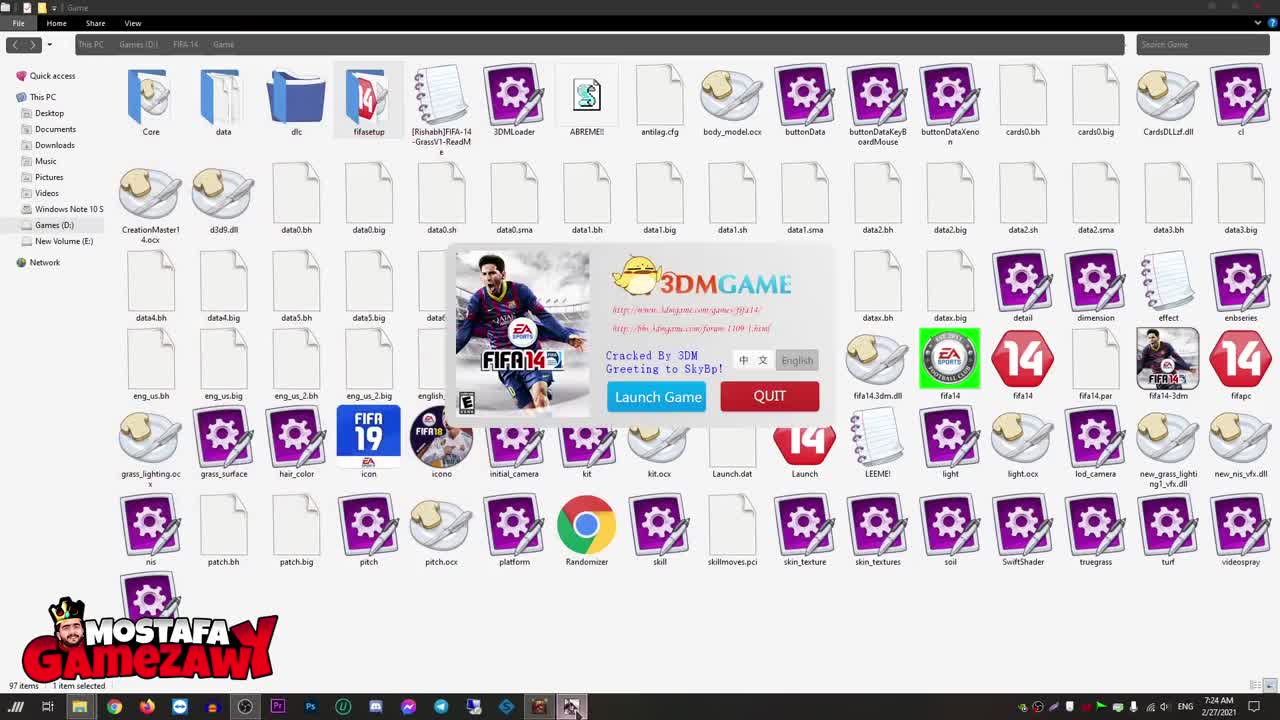1280x720 pixels.
Task: Select Network in the sidebar
Action: click(x=44, y=262)
